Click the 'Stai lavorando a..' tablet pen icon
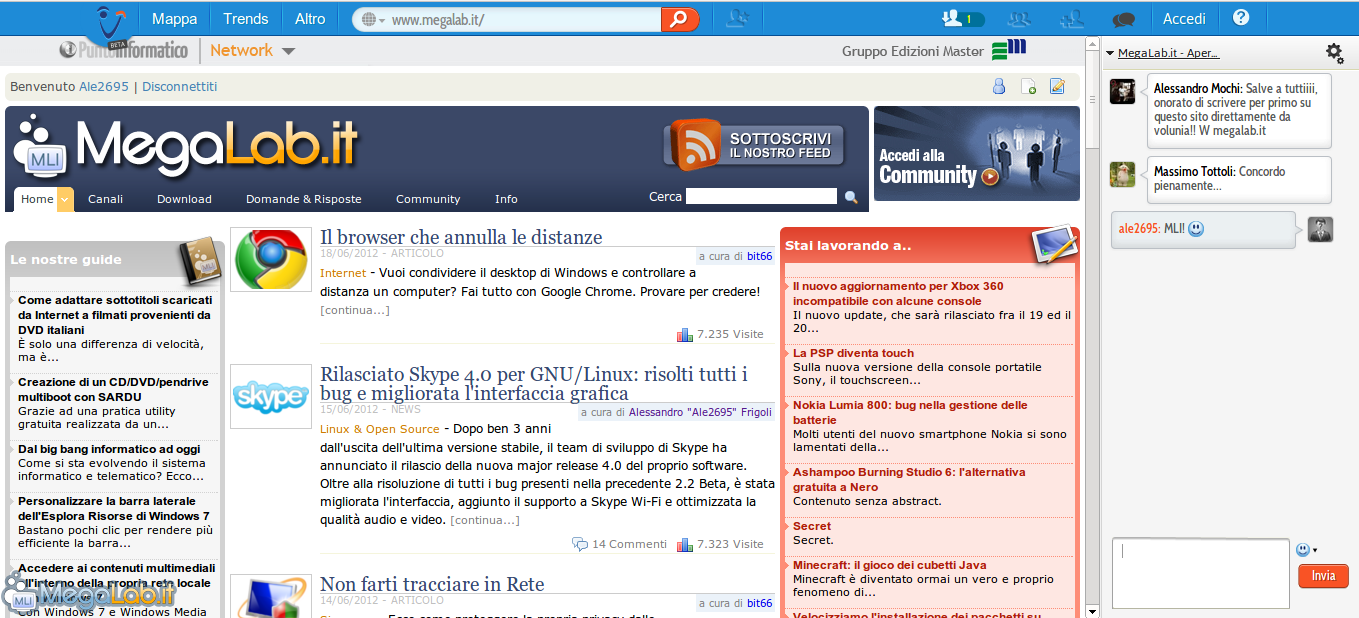The width and height of the screenshot is (1359, 618). point(1055,244)
